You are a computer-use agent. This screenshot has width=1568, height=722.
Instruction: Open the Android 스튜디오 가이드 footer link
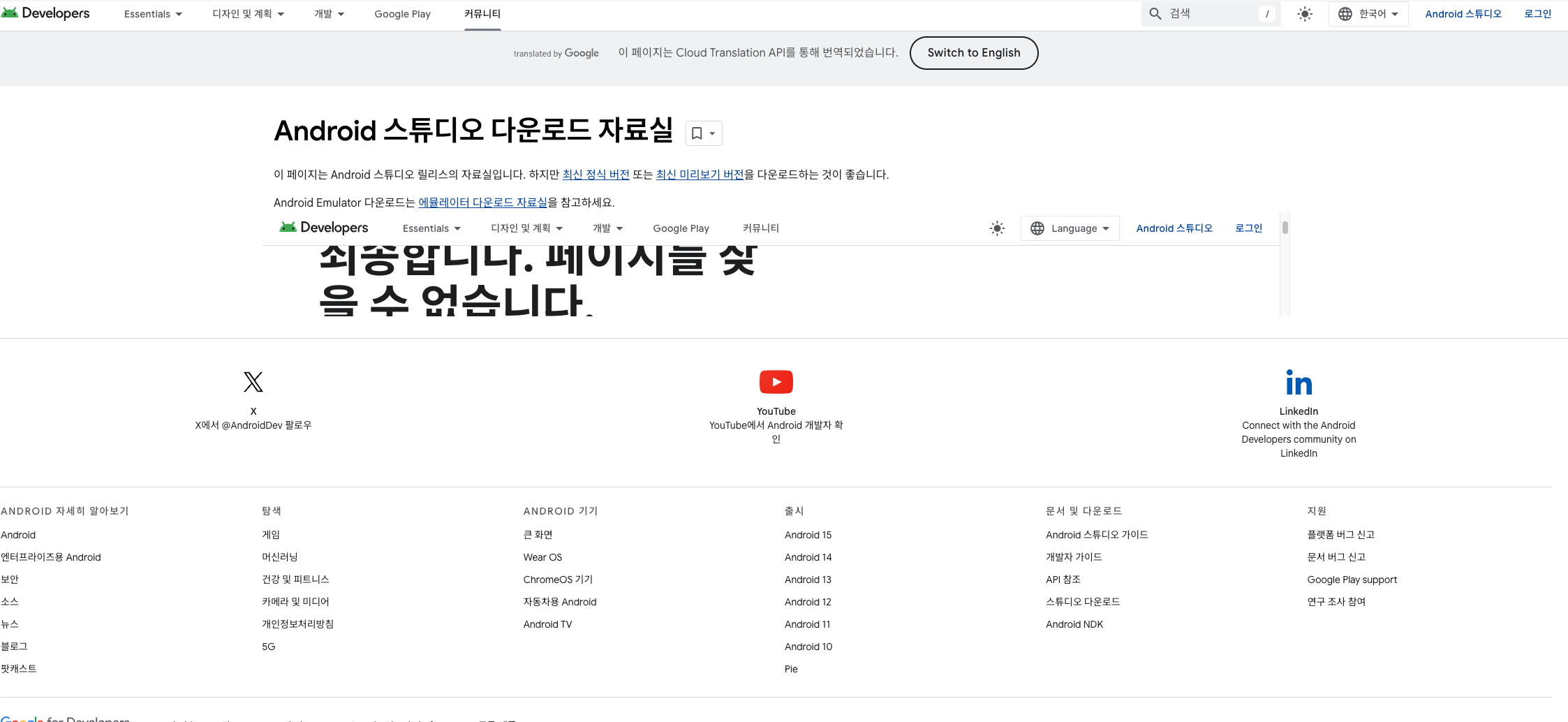tap(1097, 535)
